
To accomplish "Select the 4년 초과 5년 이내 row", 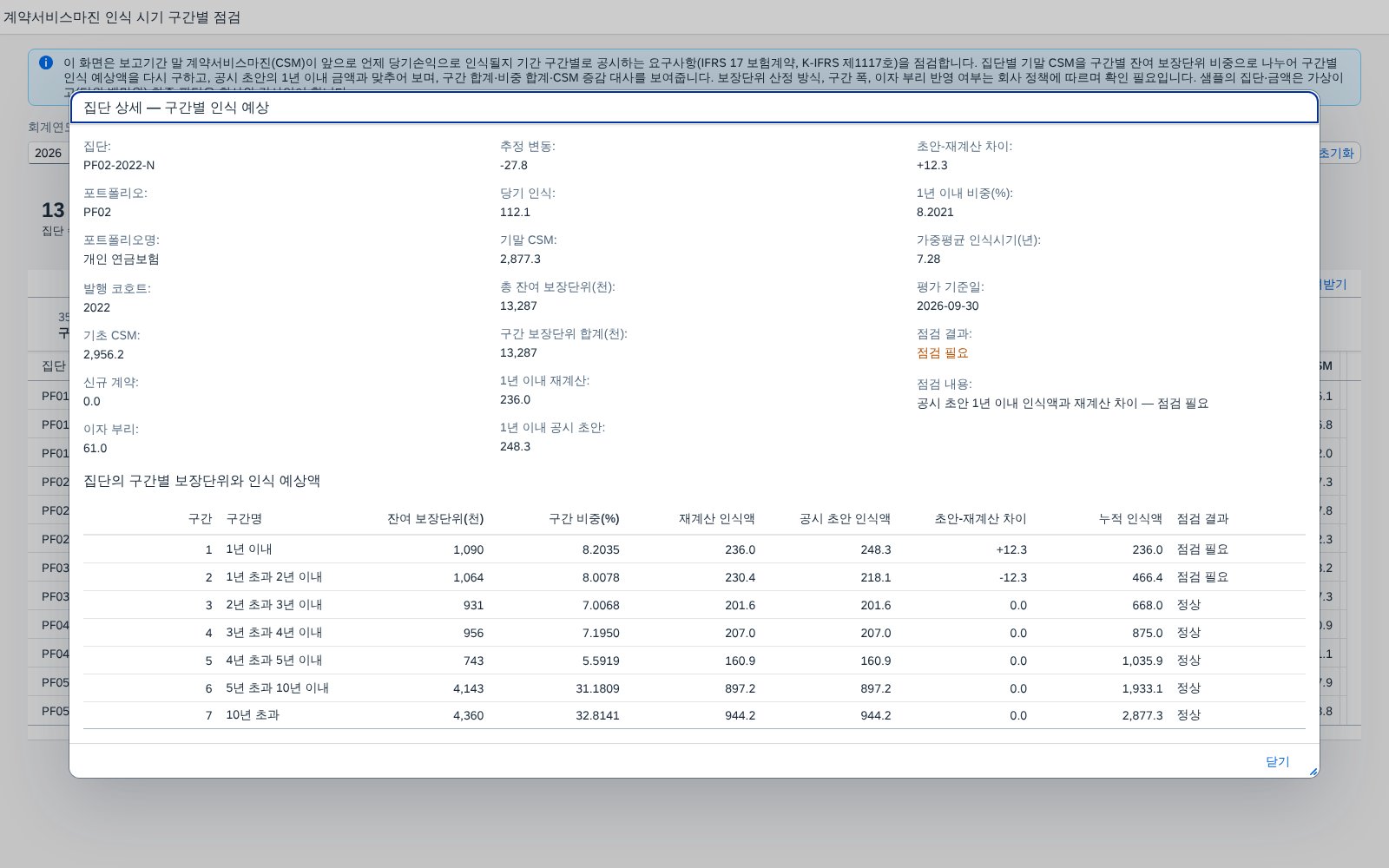I will 694,661.
